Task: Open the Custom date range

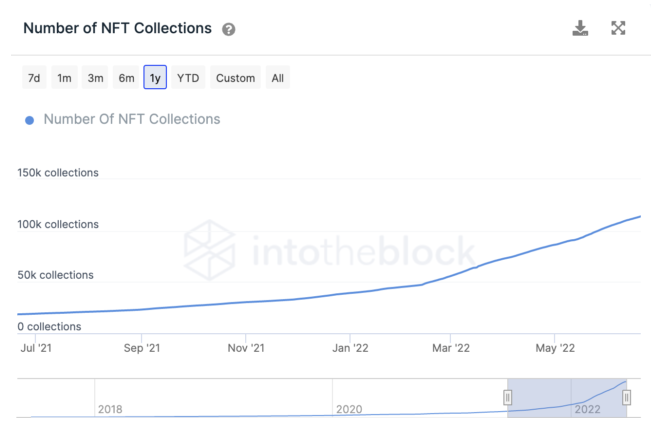Action: click(x=235, y=78)
